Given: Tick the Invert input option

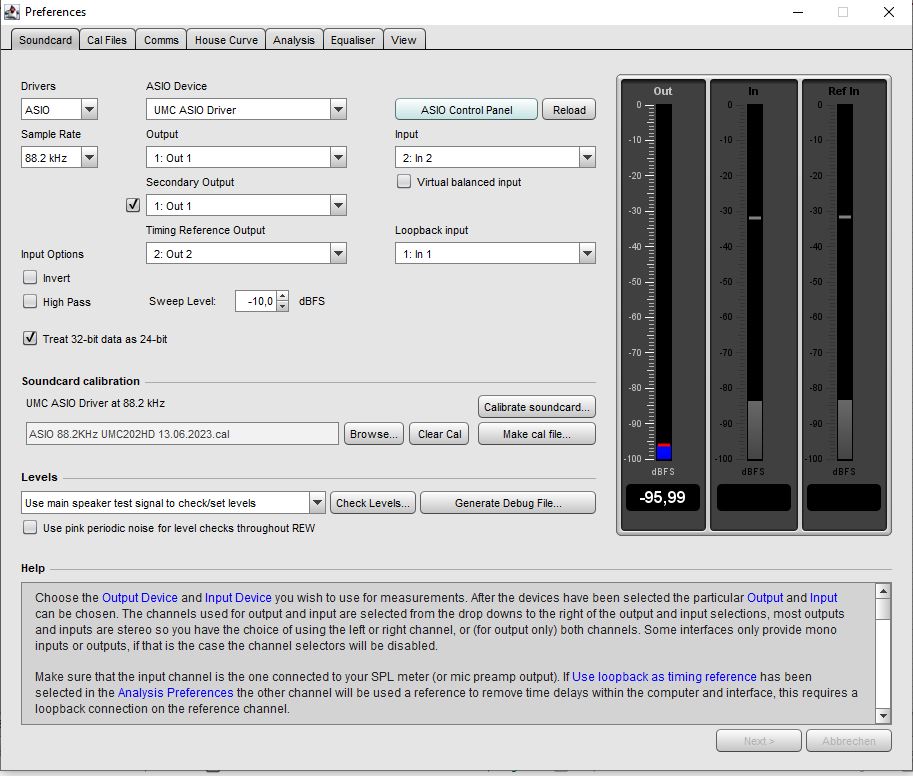Looking at the screenshot, I should coord(30,278).
